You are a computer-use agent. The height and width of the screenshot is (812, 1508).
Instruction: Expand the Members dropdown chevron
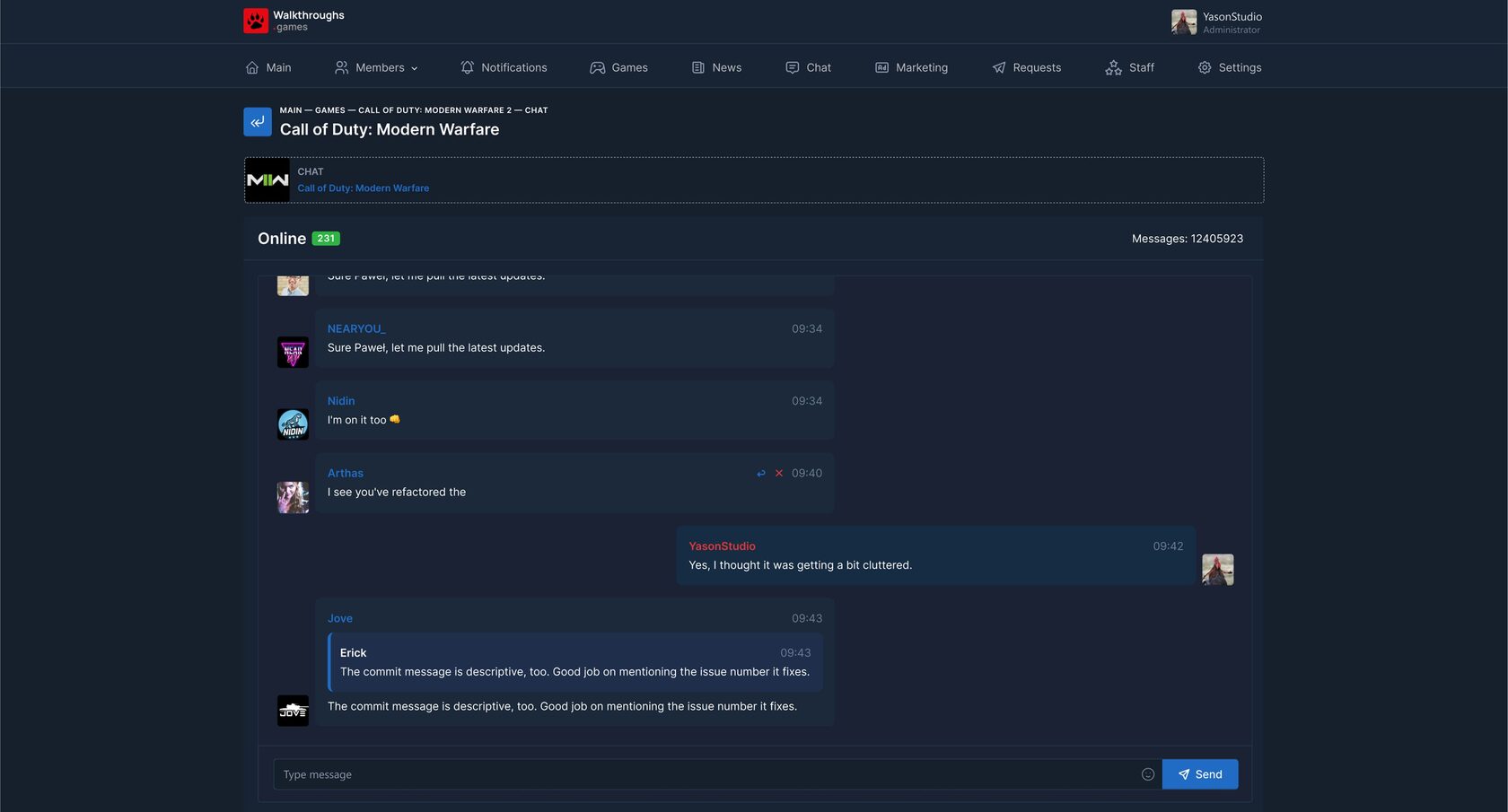coord(415,68)
